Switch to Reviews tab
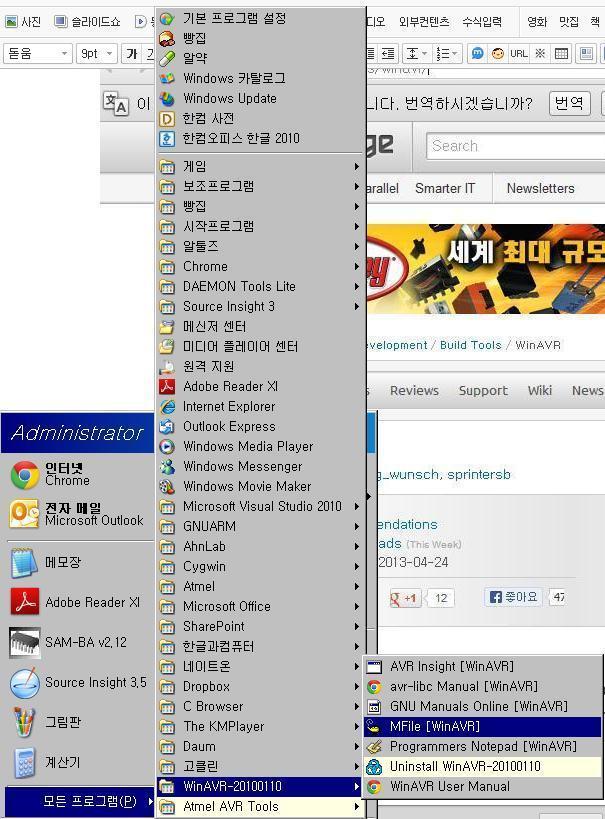605x819 pixels. click(414, 390)
